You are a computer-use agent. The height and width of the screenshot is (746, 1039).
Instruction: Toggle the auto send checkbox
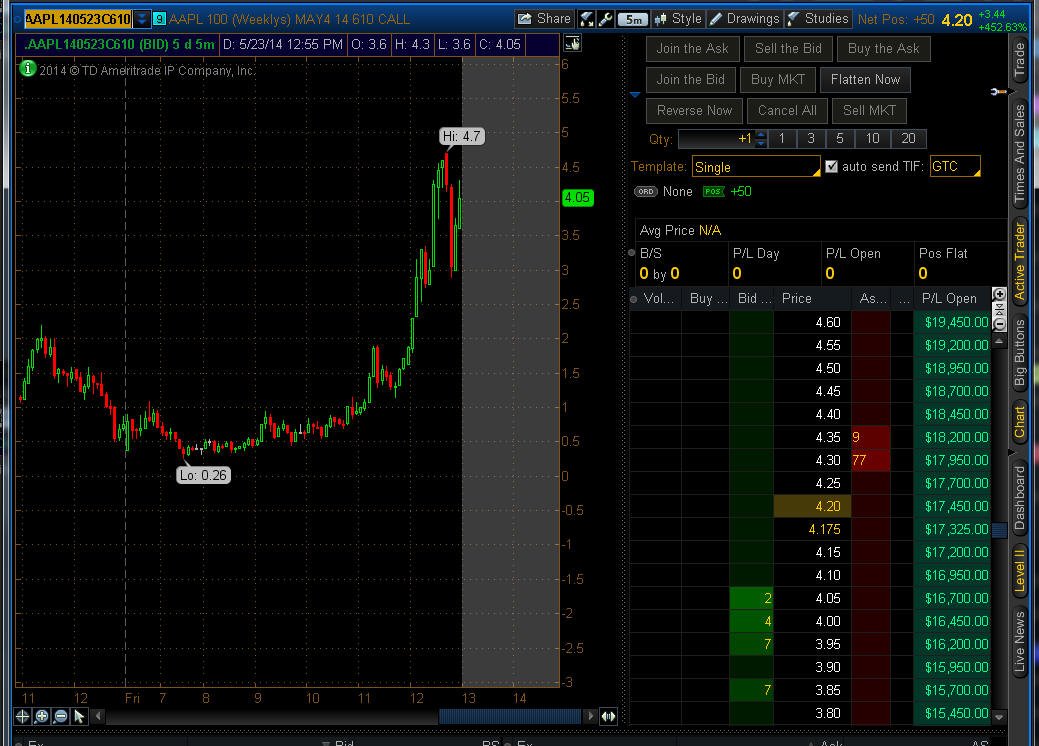pos(831,167)
